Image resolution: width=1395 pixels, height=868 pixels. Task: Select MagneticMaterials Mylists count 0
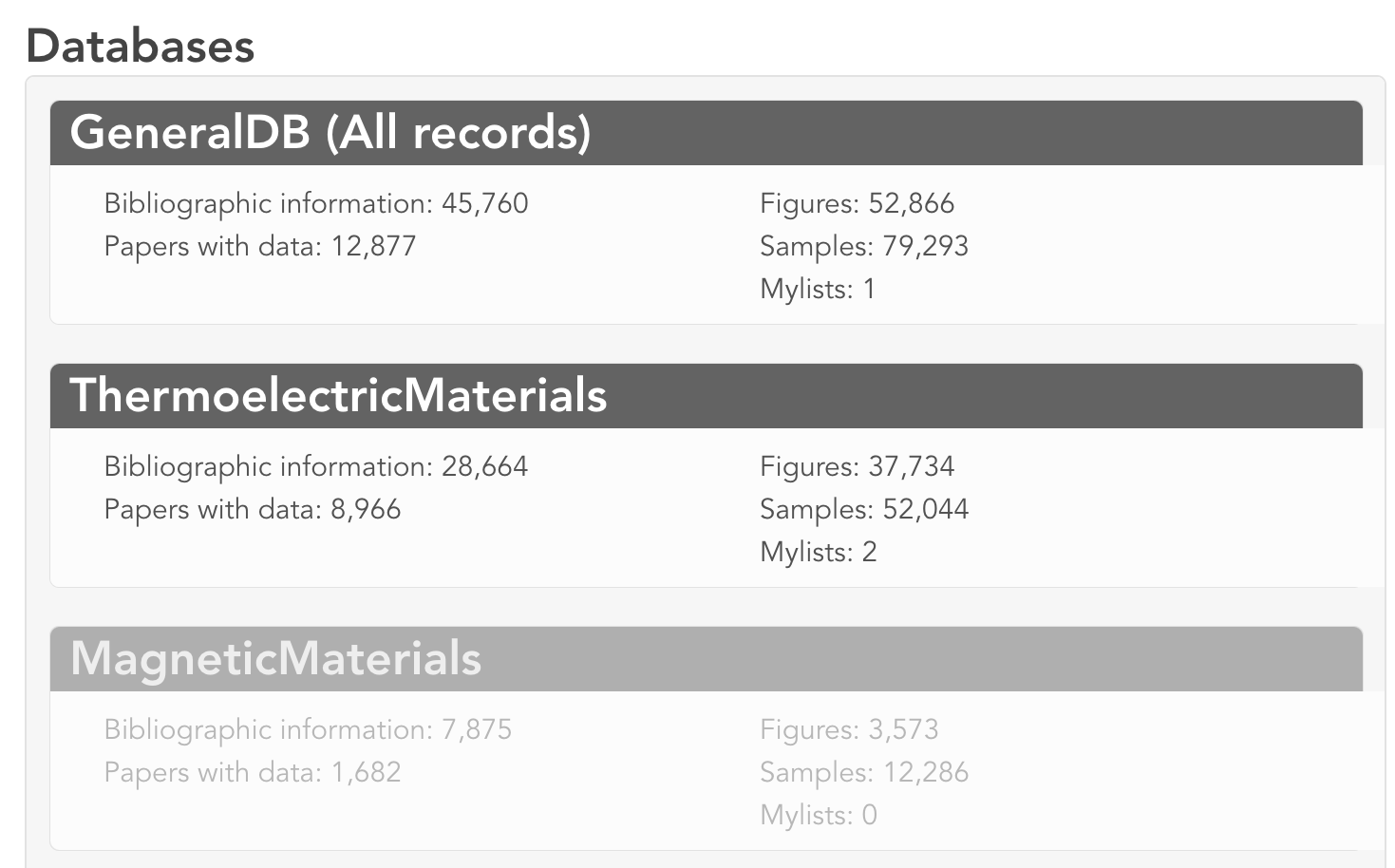pyautogui.click(x=819, y=815)
